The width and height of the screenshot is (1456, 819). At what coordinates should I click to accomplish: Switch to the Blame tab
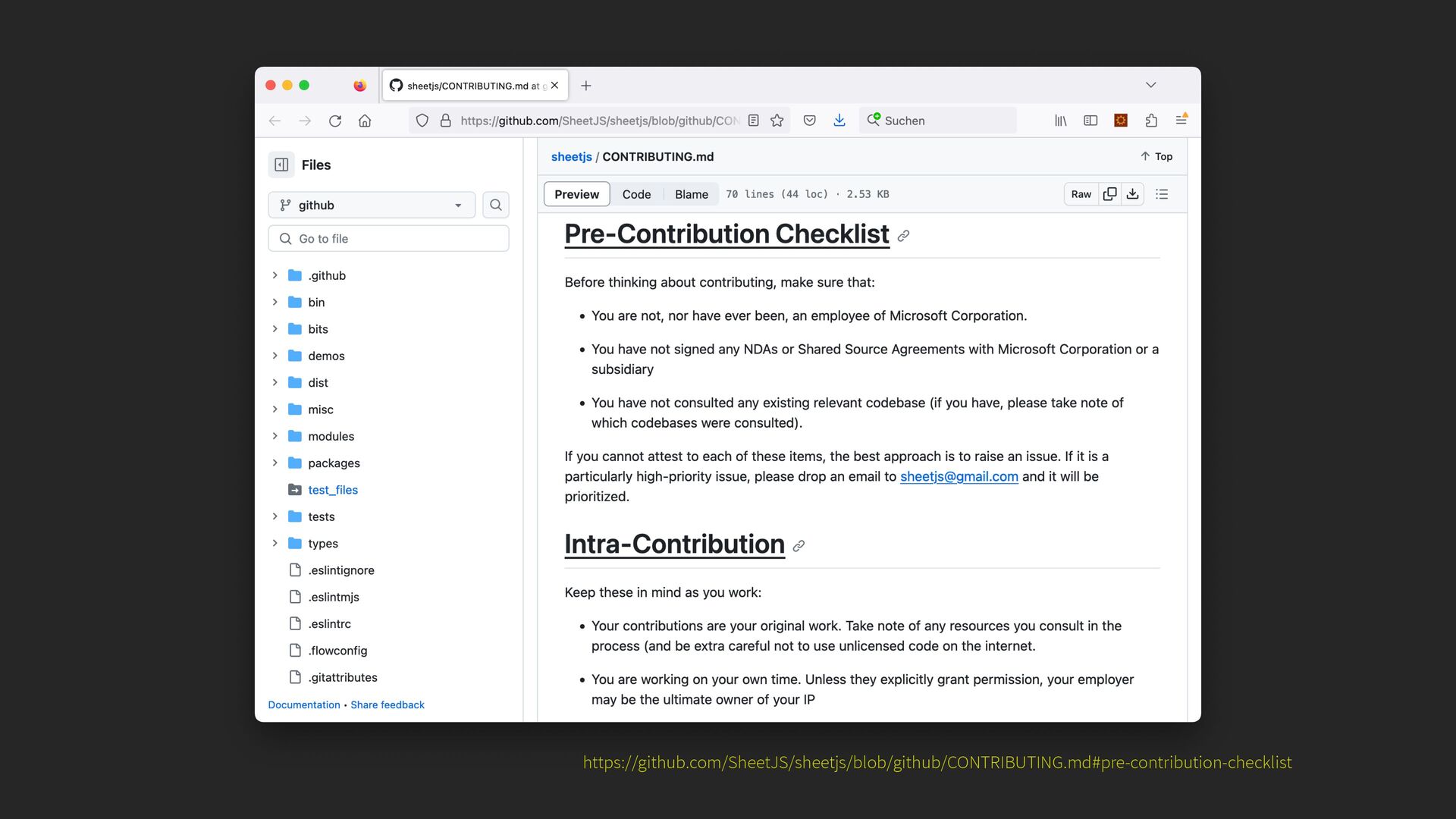tap(691, 194)
